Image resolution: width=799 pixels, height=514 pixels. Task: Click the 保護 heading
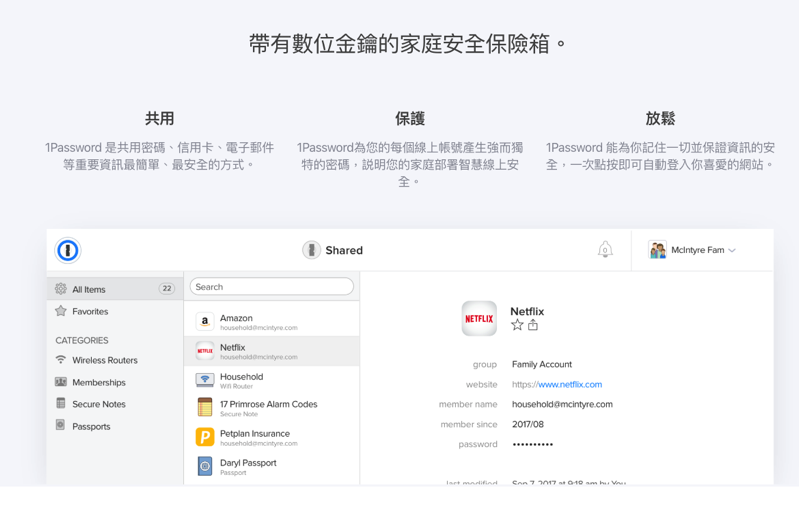tap(410, 118)
